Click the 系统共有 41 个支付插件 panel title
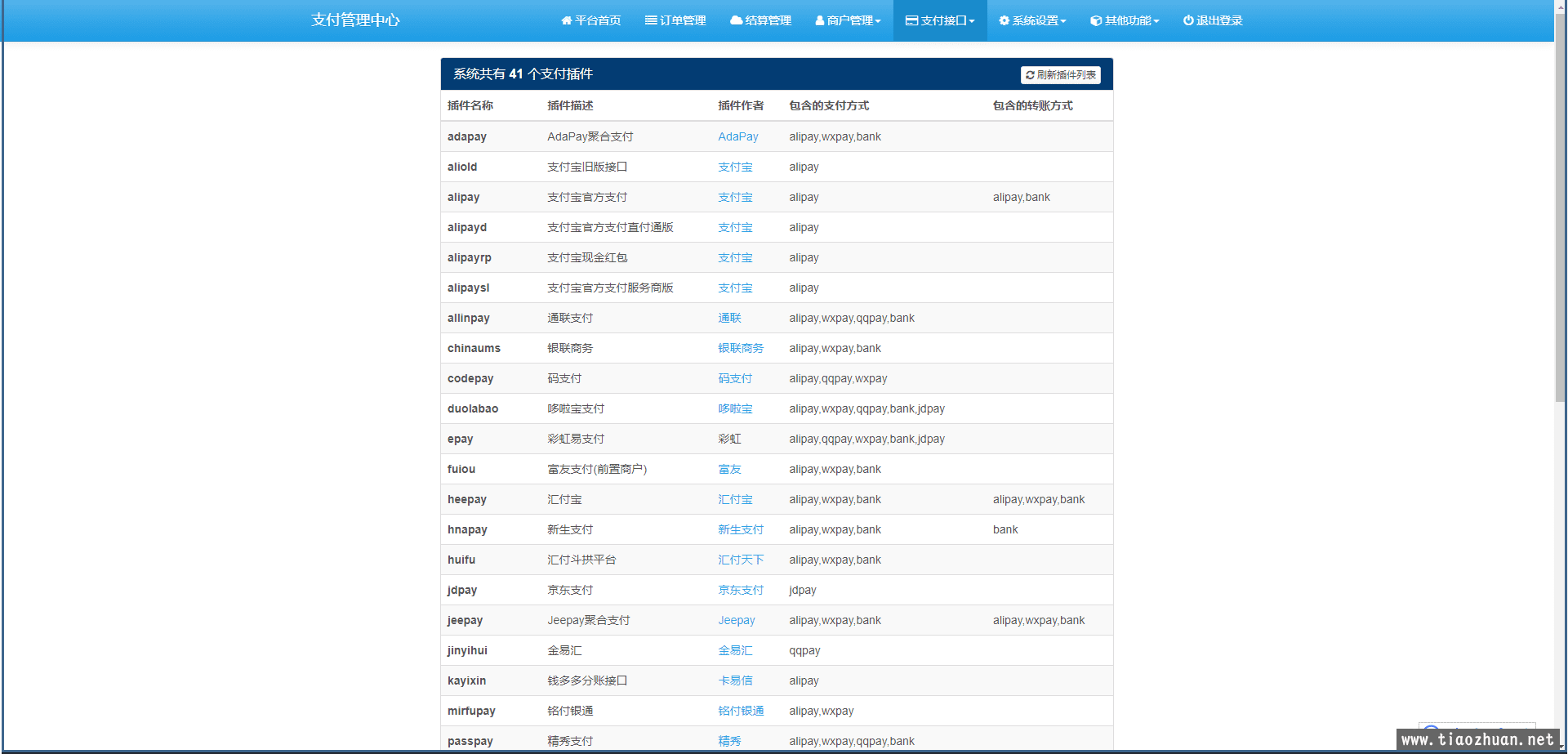Viewport: 1568px width, 754px height. point(523,74)
